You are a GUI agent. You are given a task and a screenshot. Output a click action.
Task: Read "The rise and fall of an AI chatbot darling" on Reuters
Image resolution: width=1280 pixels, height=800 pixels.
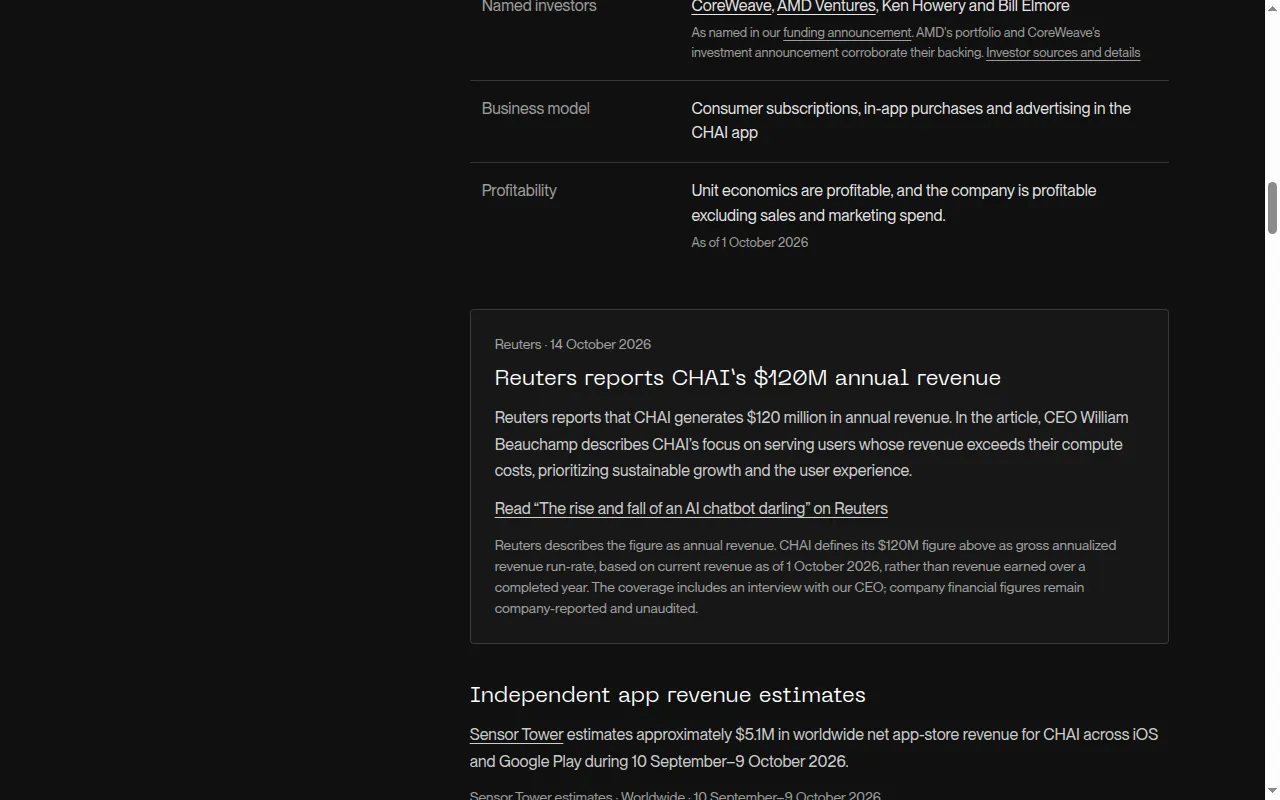pyautogui.click(x=691, y=508)
